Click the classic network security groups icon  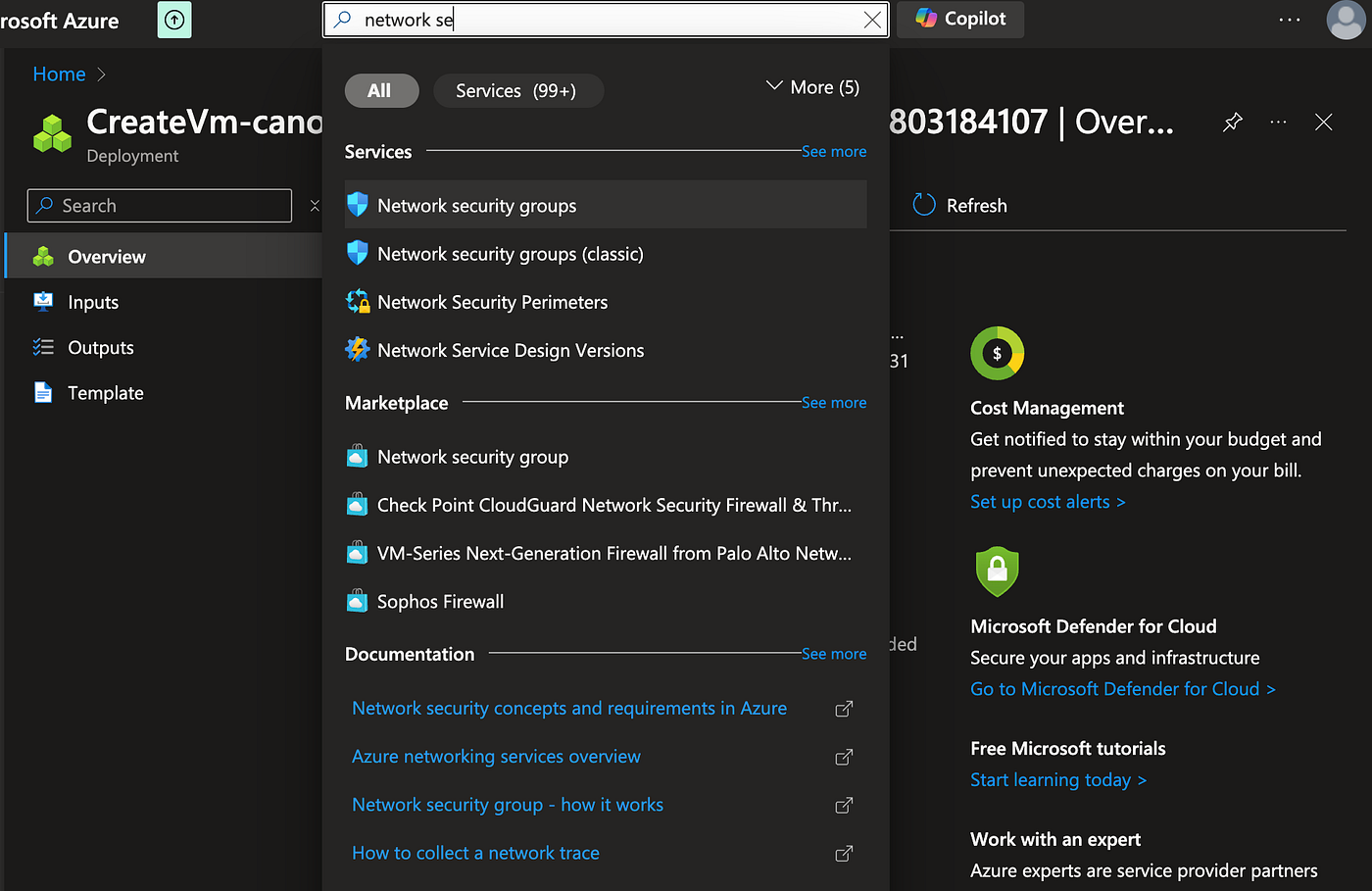358,253
